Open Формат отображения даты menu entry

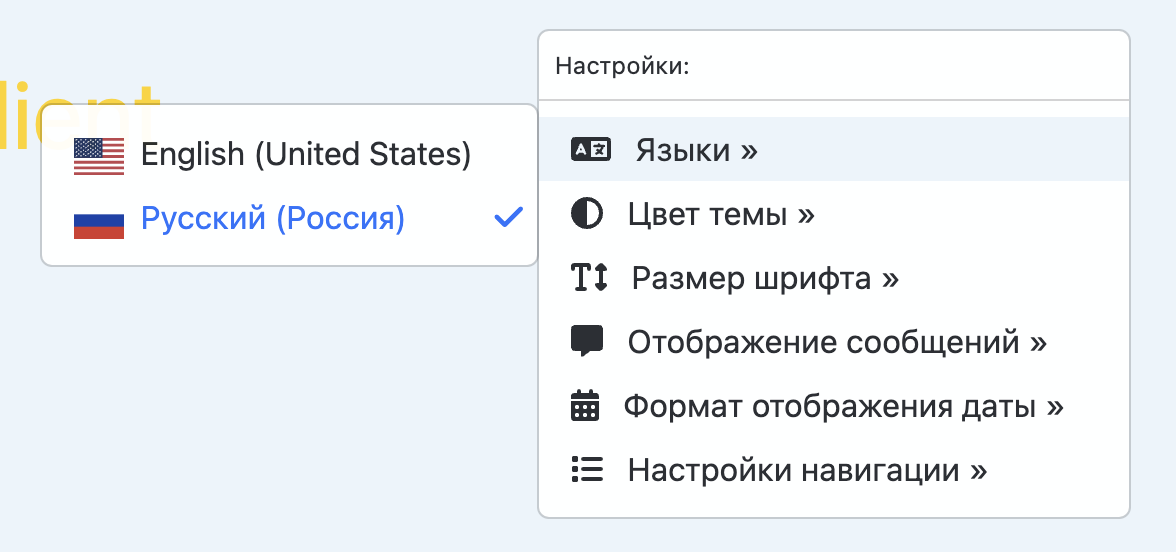tap(843, 406)
